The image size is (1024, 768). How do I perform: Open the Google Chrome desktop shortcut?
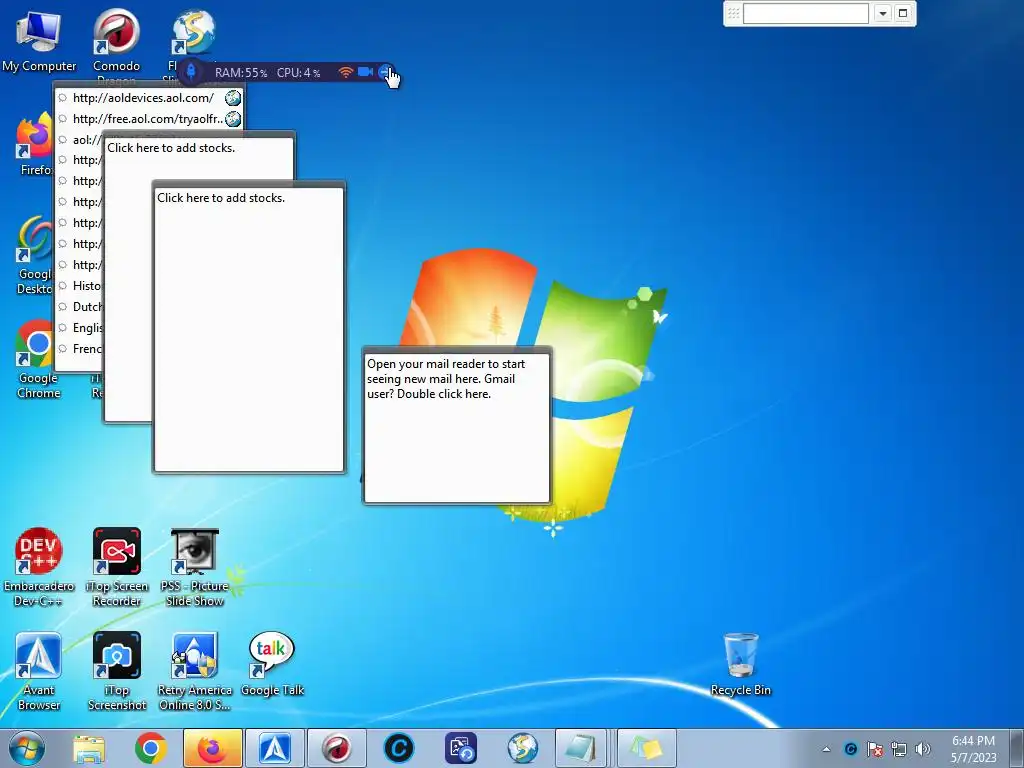39,358
